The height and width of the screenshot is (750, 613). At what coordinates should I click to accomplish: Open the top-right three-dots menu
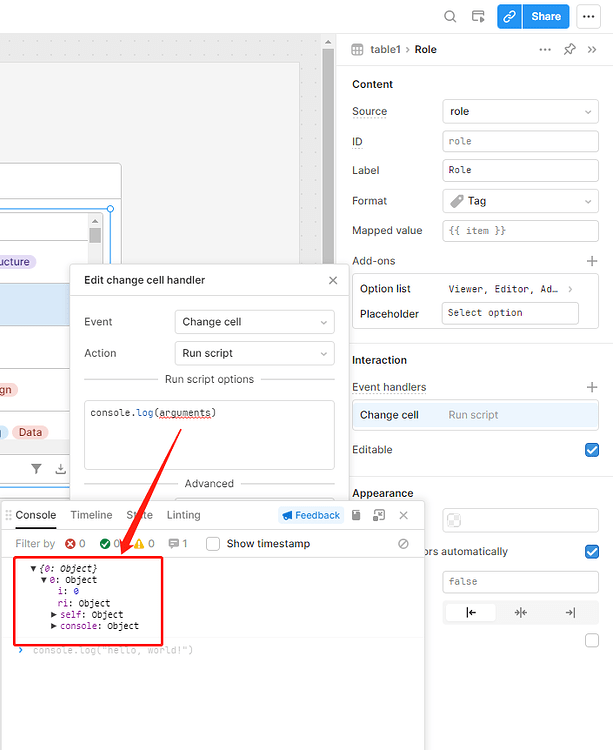pyautogui.click(x=589, y=17)
